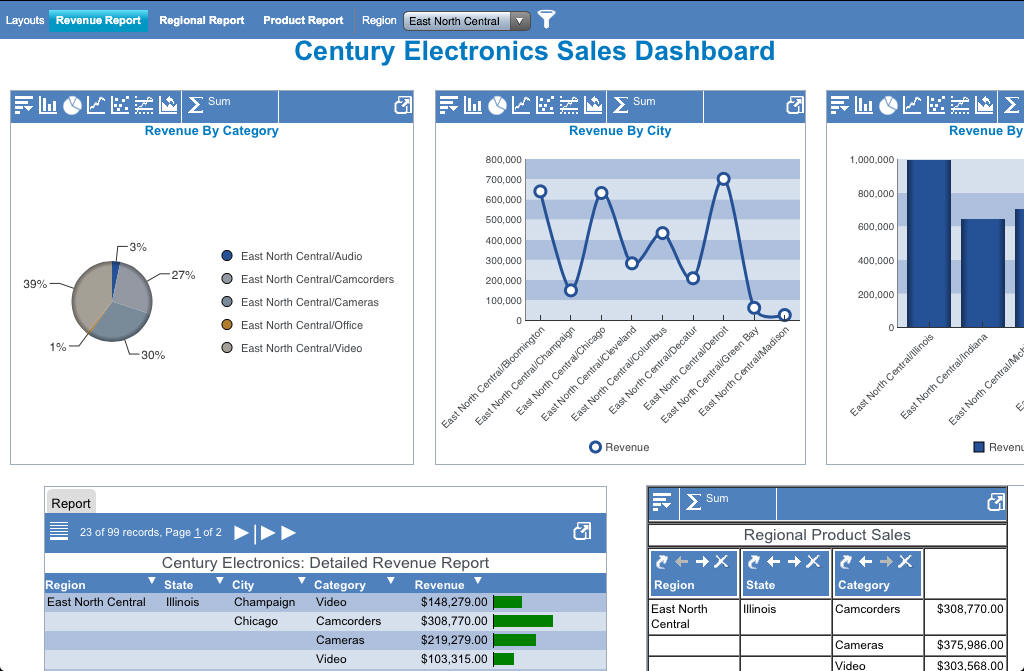Click the $219,279.00 Cameras revenue cell
Viewport: 1024px width, 671px height.
click(x=454, y=640)
